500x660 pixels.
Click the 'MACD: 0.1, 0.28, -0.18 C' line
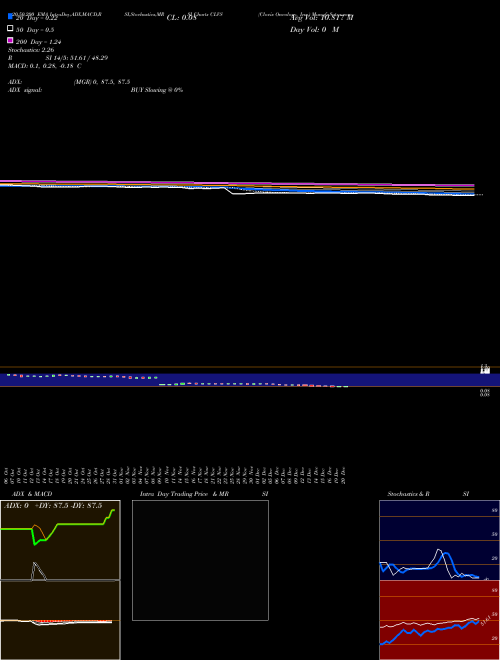pos(45,66)
